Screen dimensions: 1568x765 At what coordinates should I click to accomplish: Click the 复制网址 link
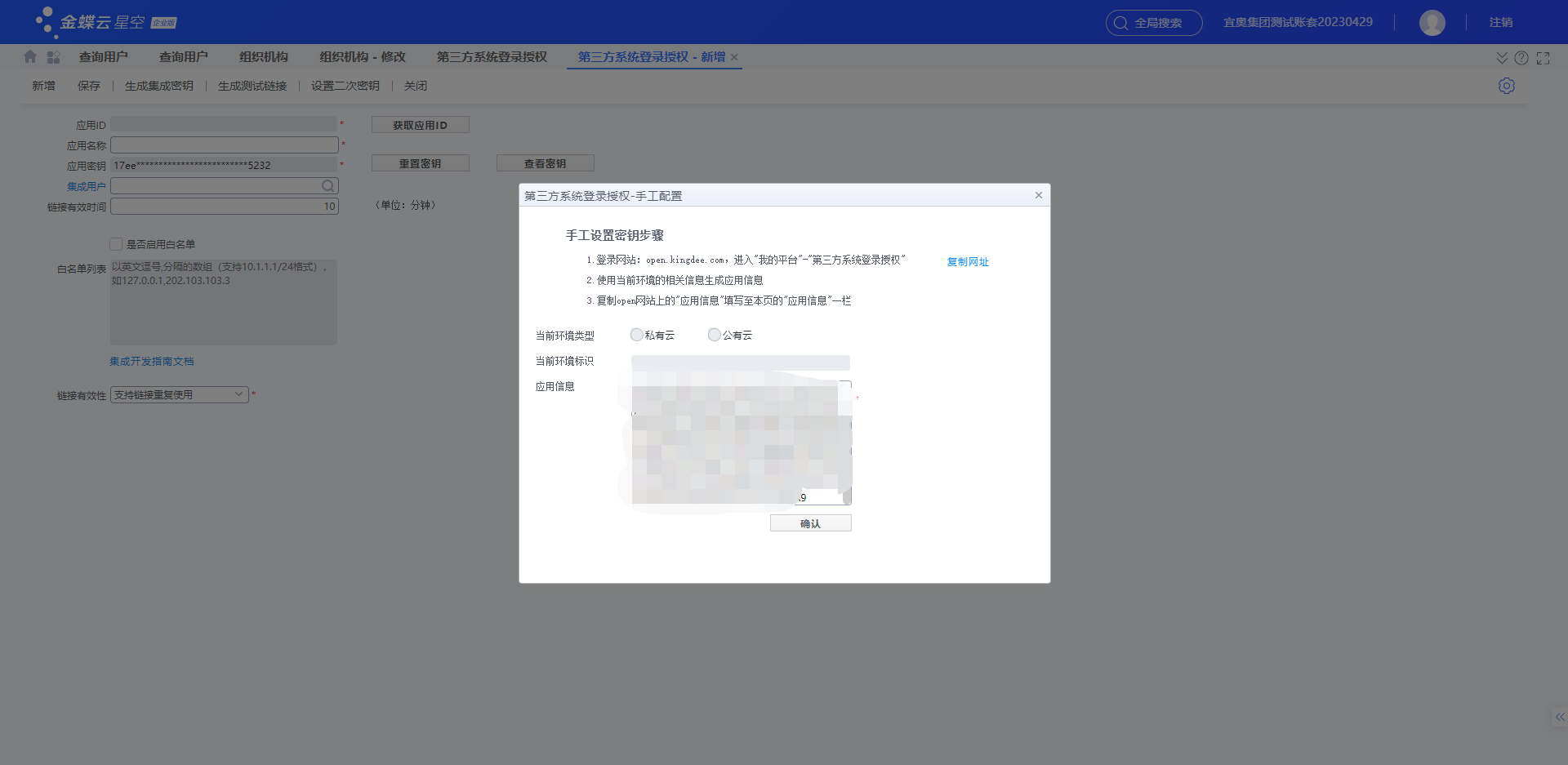tap(967, 262)
